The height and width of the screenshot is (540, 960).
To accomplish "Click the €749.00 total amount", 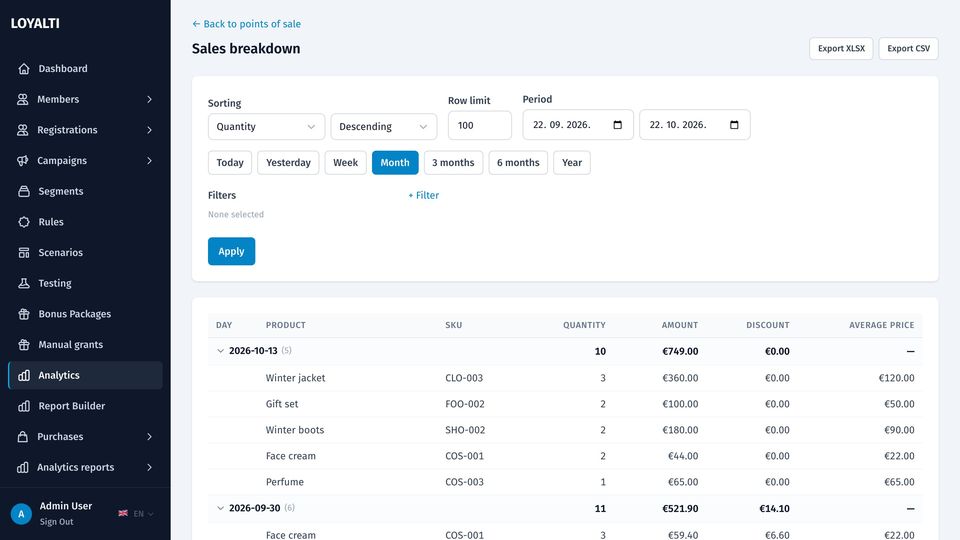I will coord(680,351).
